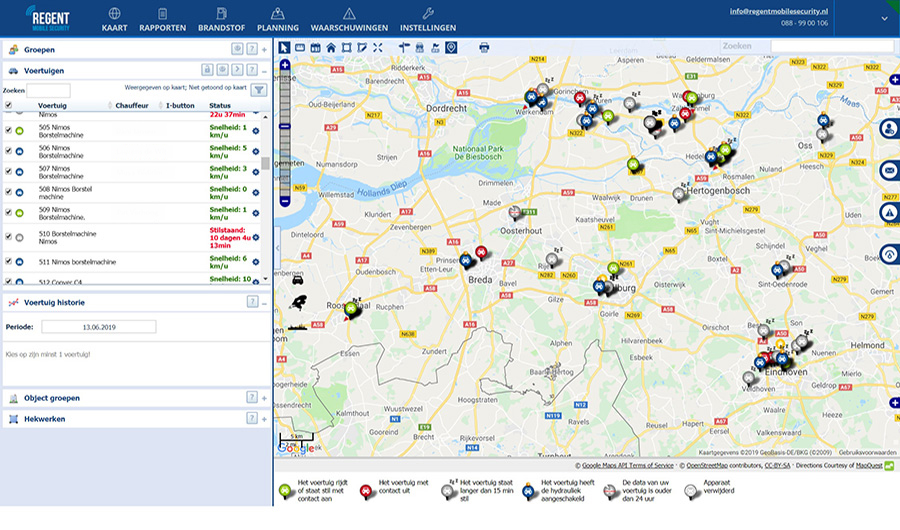Screen dimensions: 900x530
Task: Select the pointer cursor tool in map toolbar
Action: pos(284,47)
